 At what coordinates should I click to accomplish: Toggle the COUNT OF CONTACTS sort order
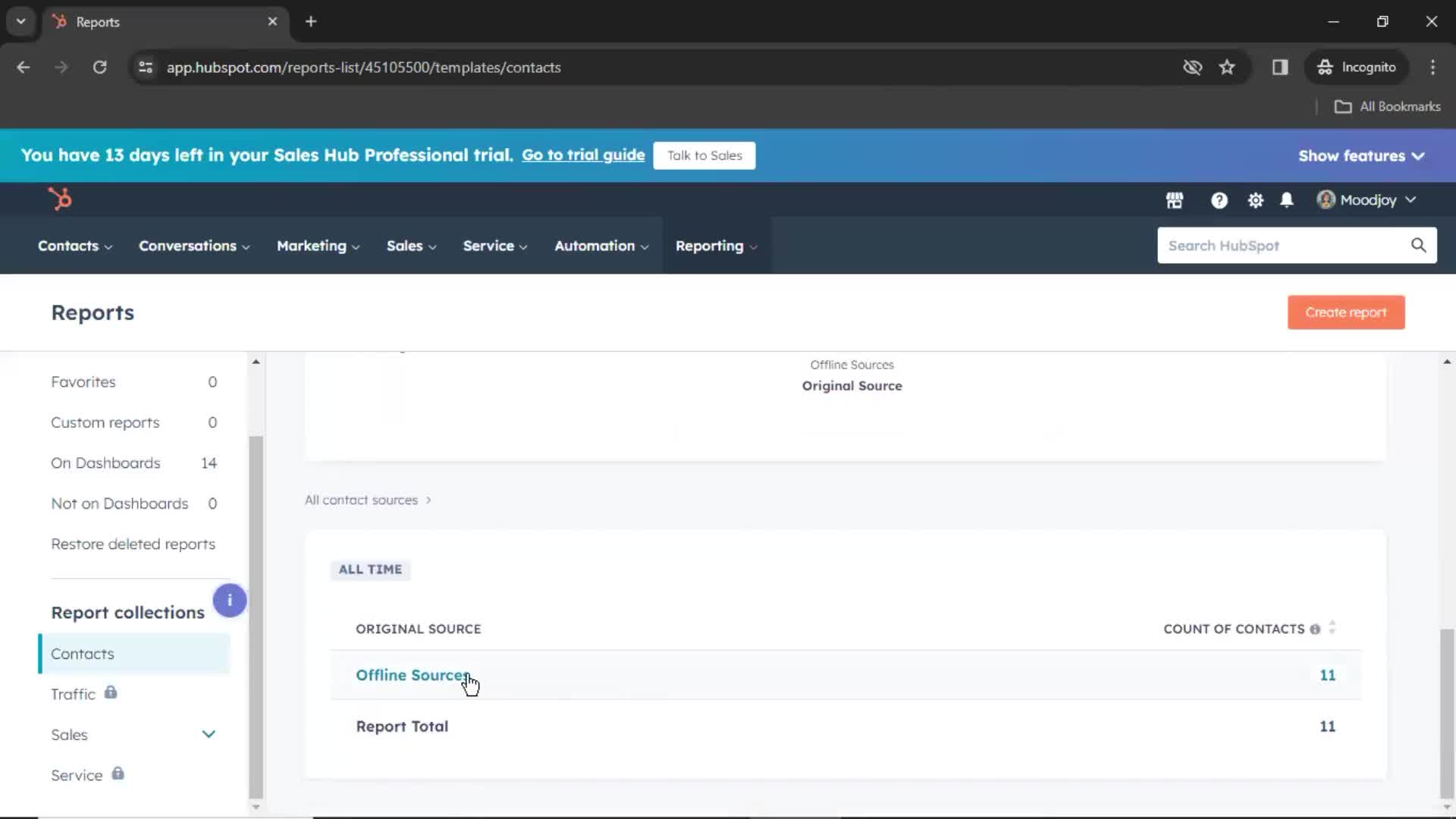(x=1333, y=628)
